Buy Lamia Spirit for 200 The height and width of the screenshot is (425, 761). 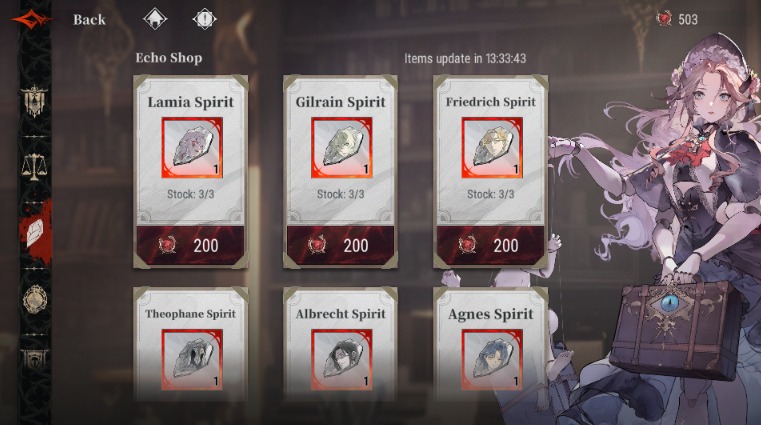[191, 245]
